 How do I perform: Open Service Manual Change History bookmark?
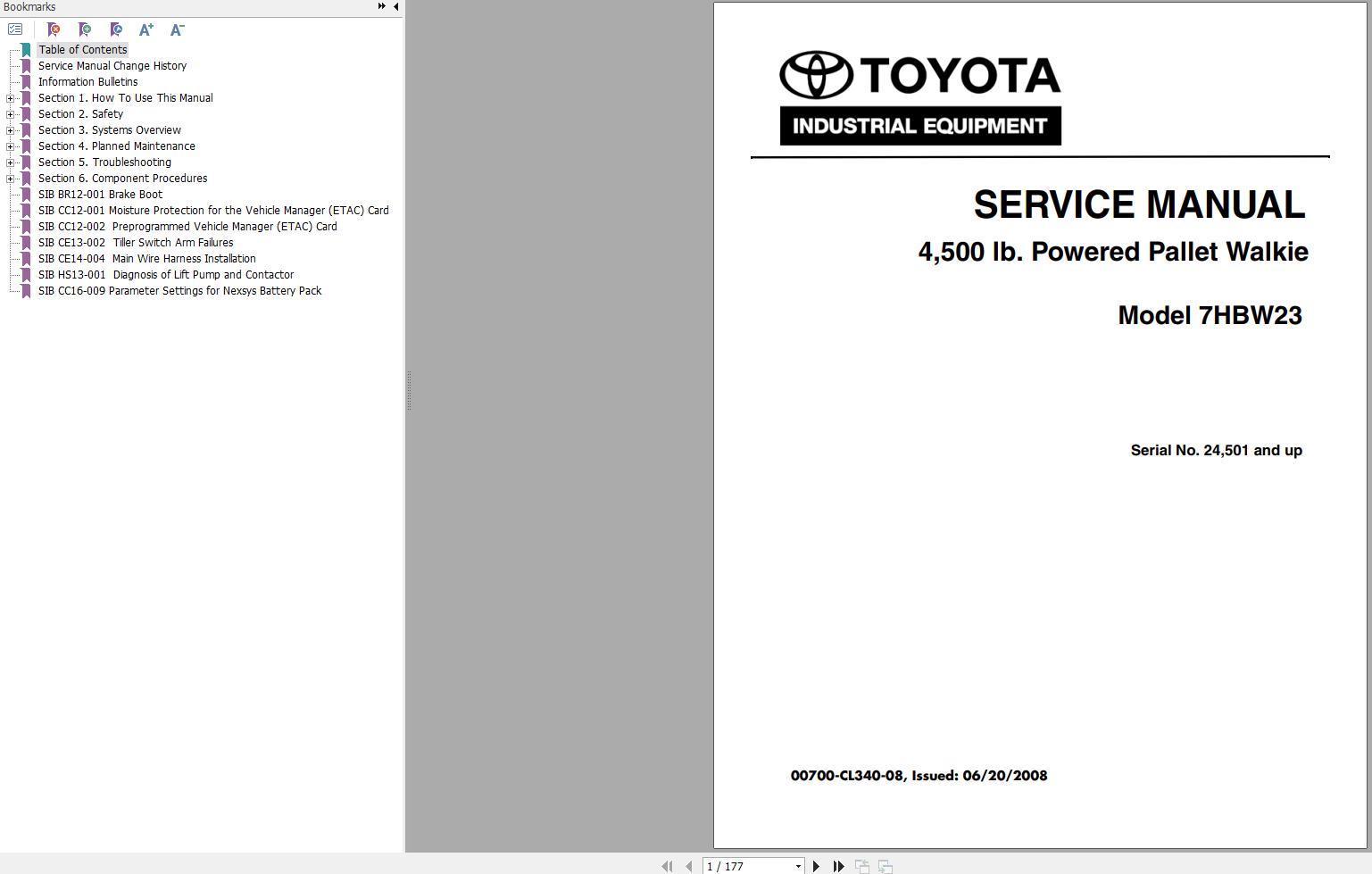112,66
